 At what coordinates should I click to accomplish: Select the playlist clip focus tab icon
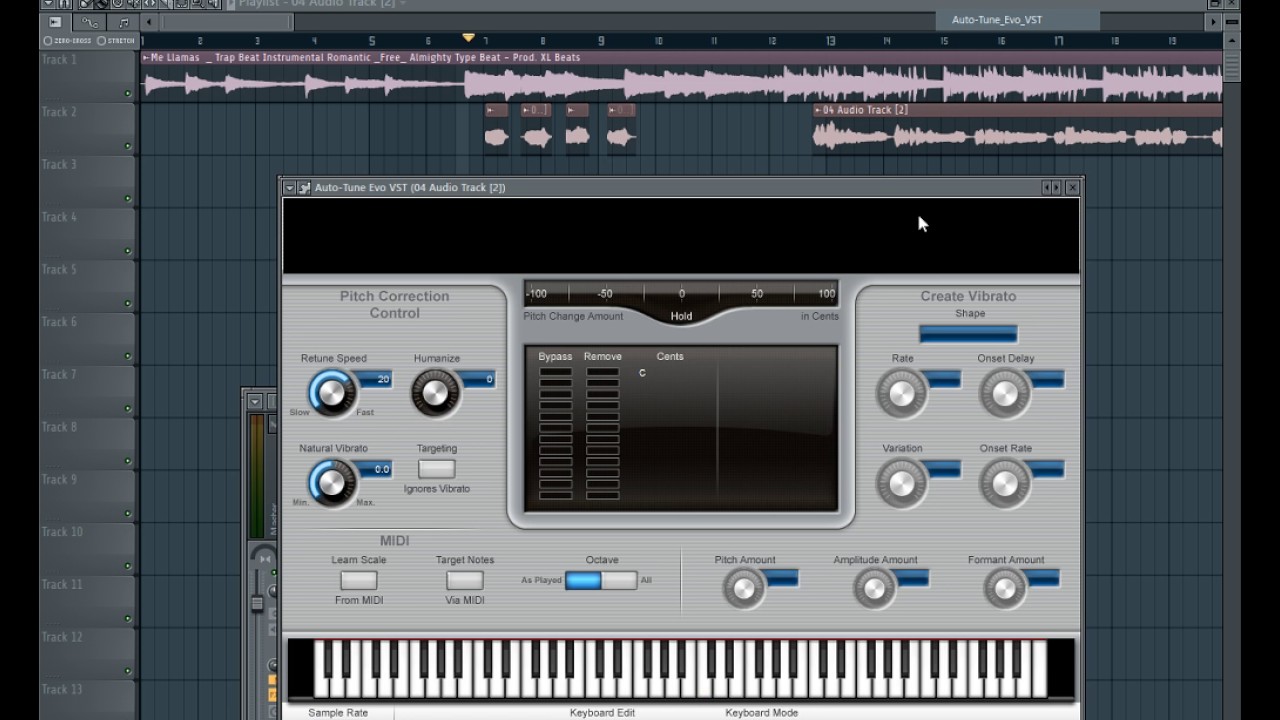coord(55,22)
